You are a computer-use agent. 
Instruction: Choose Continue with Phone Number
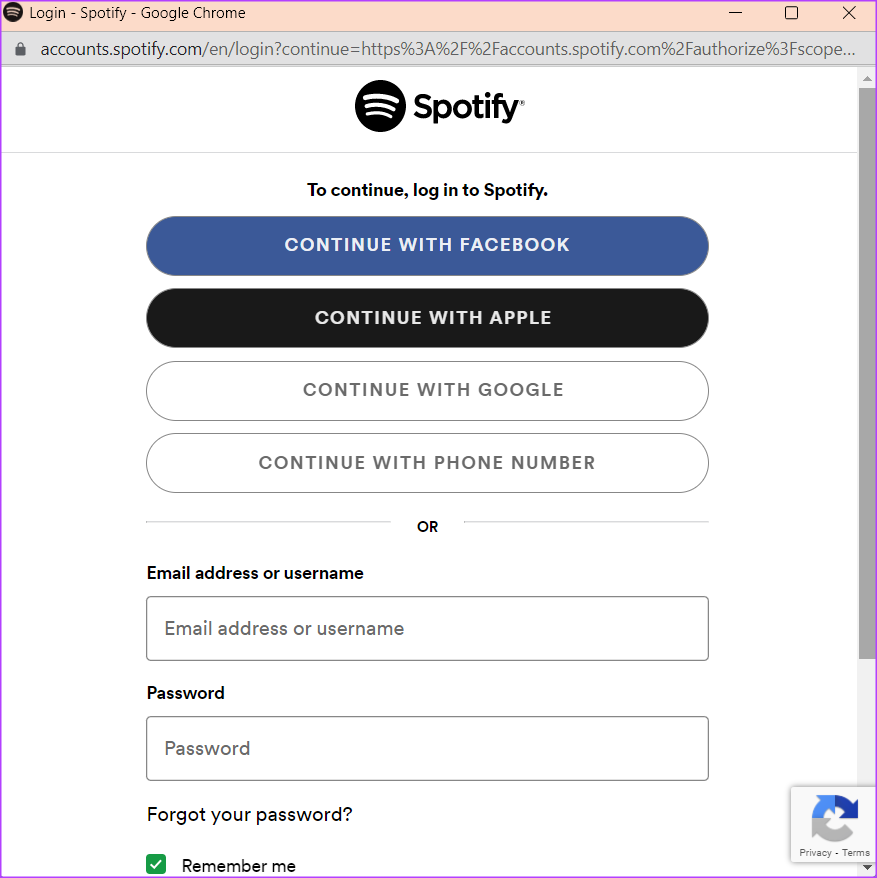(427, 463)
